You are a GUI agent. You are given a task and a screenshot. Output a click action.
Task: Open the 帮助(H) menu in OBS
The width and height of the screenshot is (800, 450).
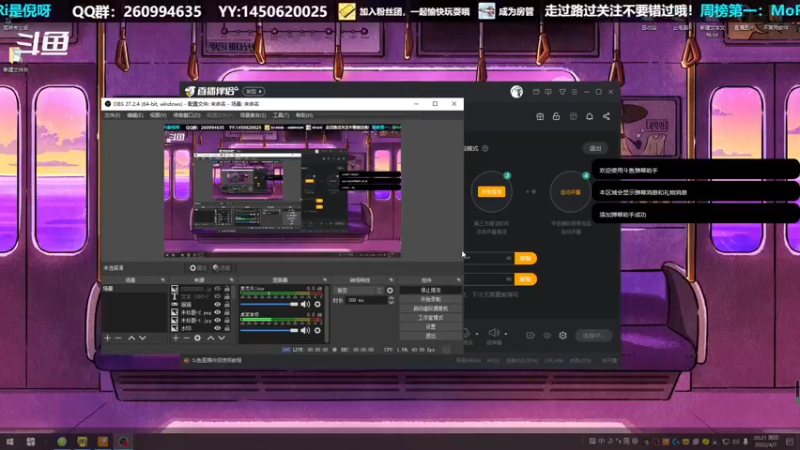coord(304,115)
